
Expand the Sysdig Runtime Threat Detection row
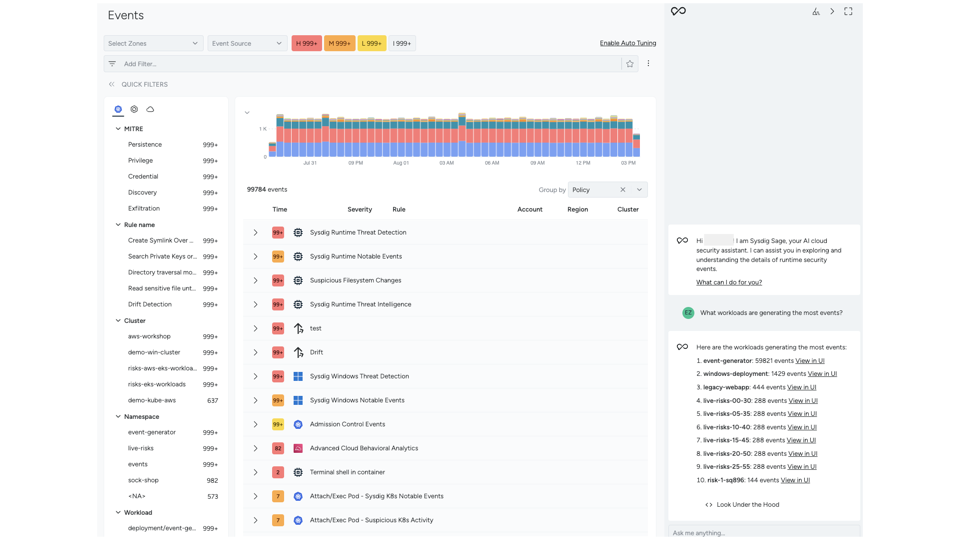click(255, 233)
